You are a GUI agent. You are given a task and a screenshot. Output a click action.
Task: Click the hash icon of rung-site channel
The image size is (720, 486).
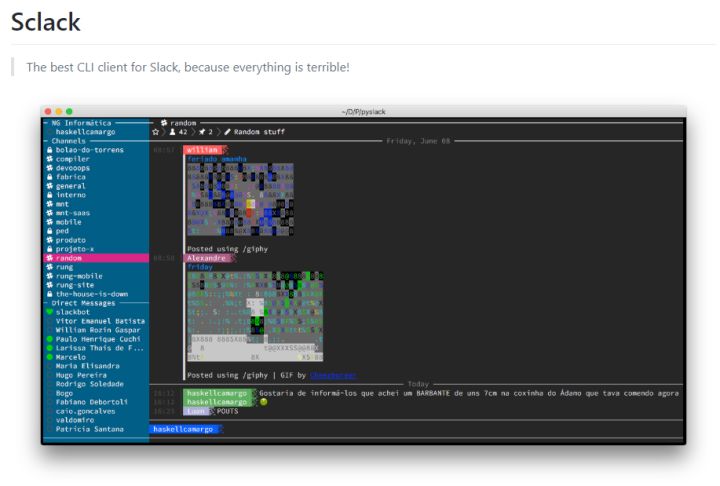[50, 285]
